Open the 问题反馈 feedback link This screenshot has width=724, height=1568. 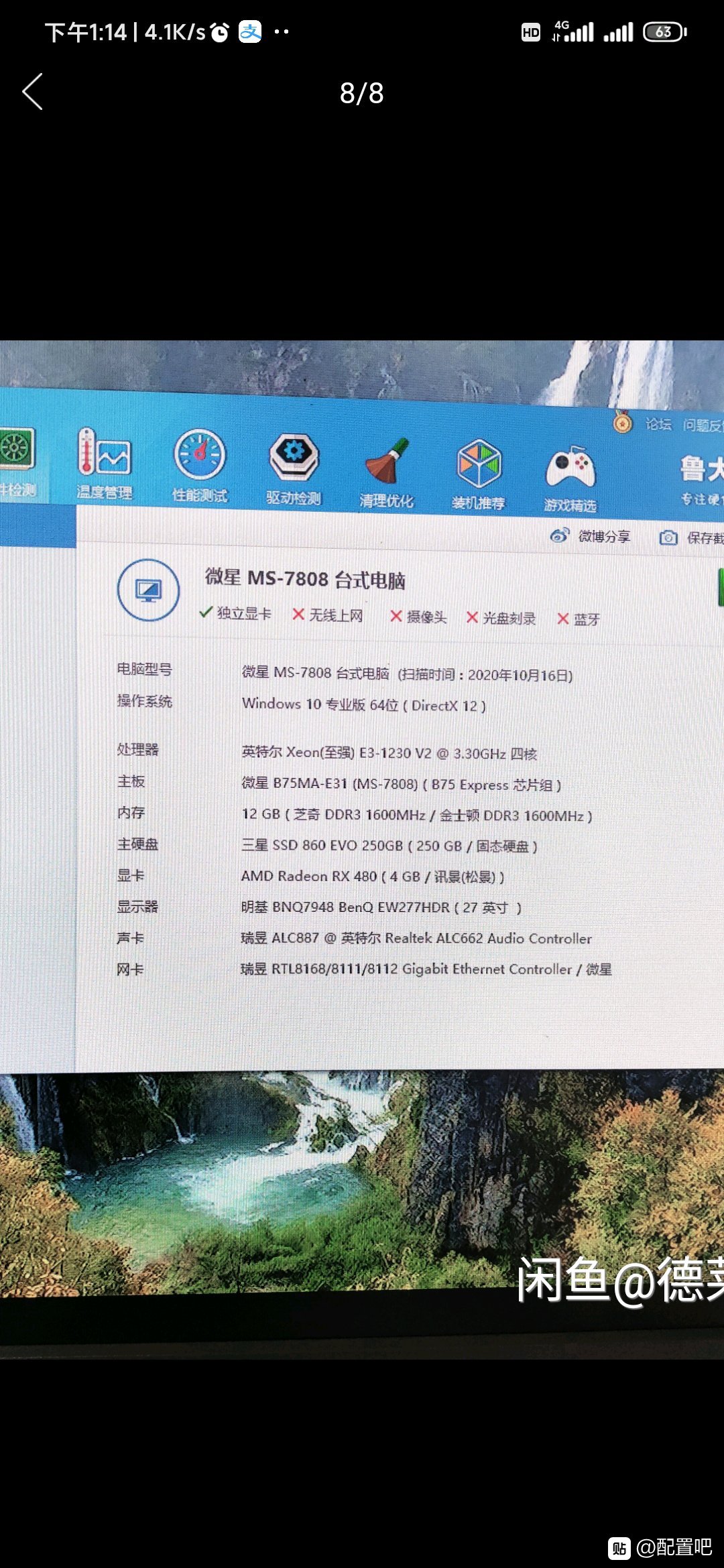[703, 426]
